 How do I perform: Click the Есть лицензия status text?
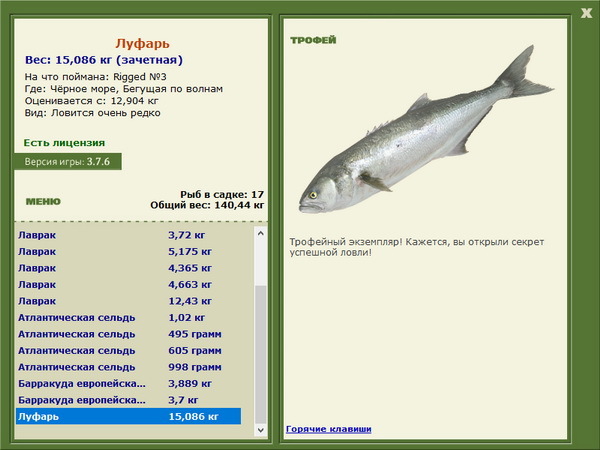coord(64,143)
